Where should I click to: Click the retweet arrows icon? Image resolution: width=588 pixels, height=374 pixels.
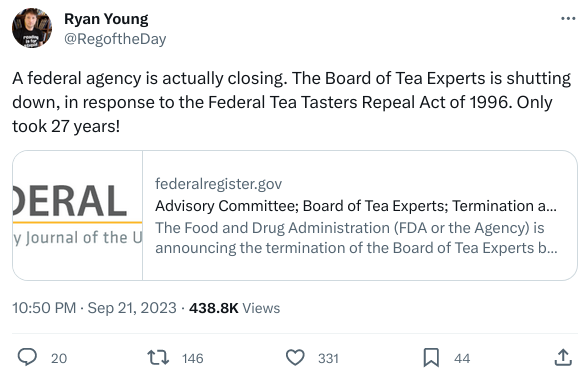point(158,357)
